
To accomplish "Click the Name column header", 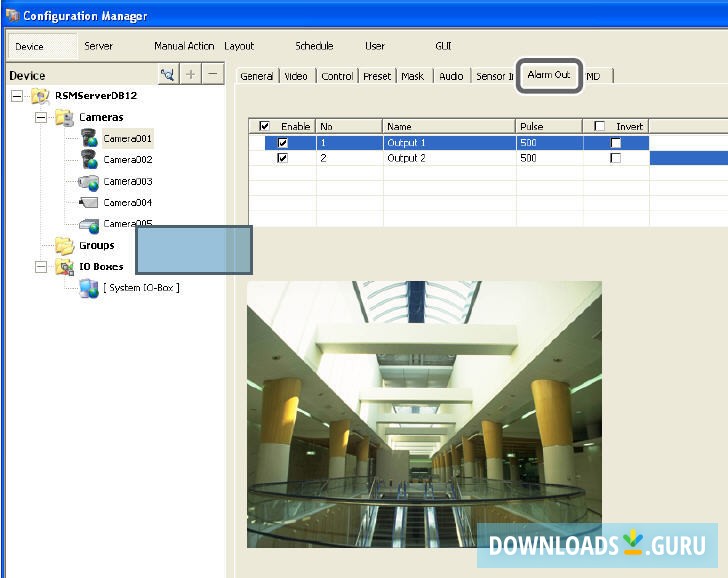I will point(449,126).
